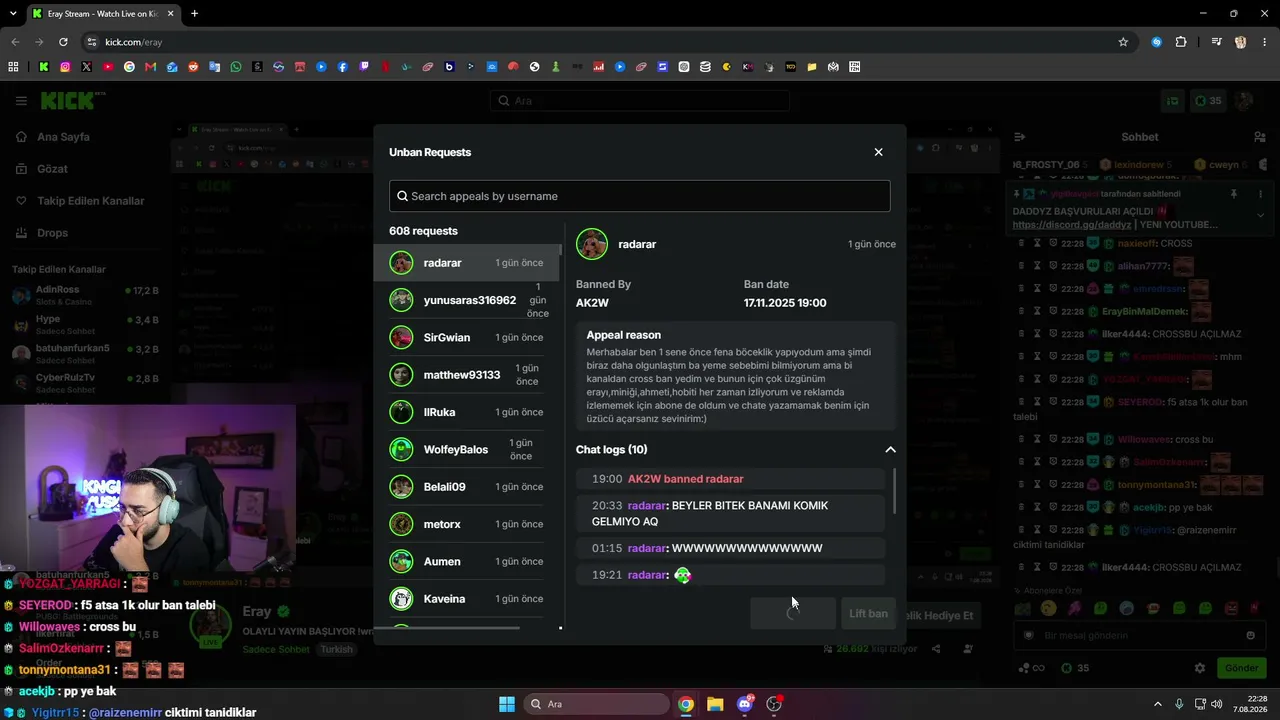Open Chrome profile avatar
This screenshot has width=1280, height=720.
(1240, 42)
